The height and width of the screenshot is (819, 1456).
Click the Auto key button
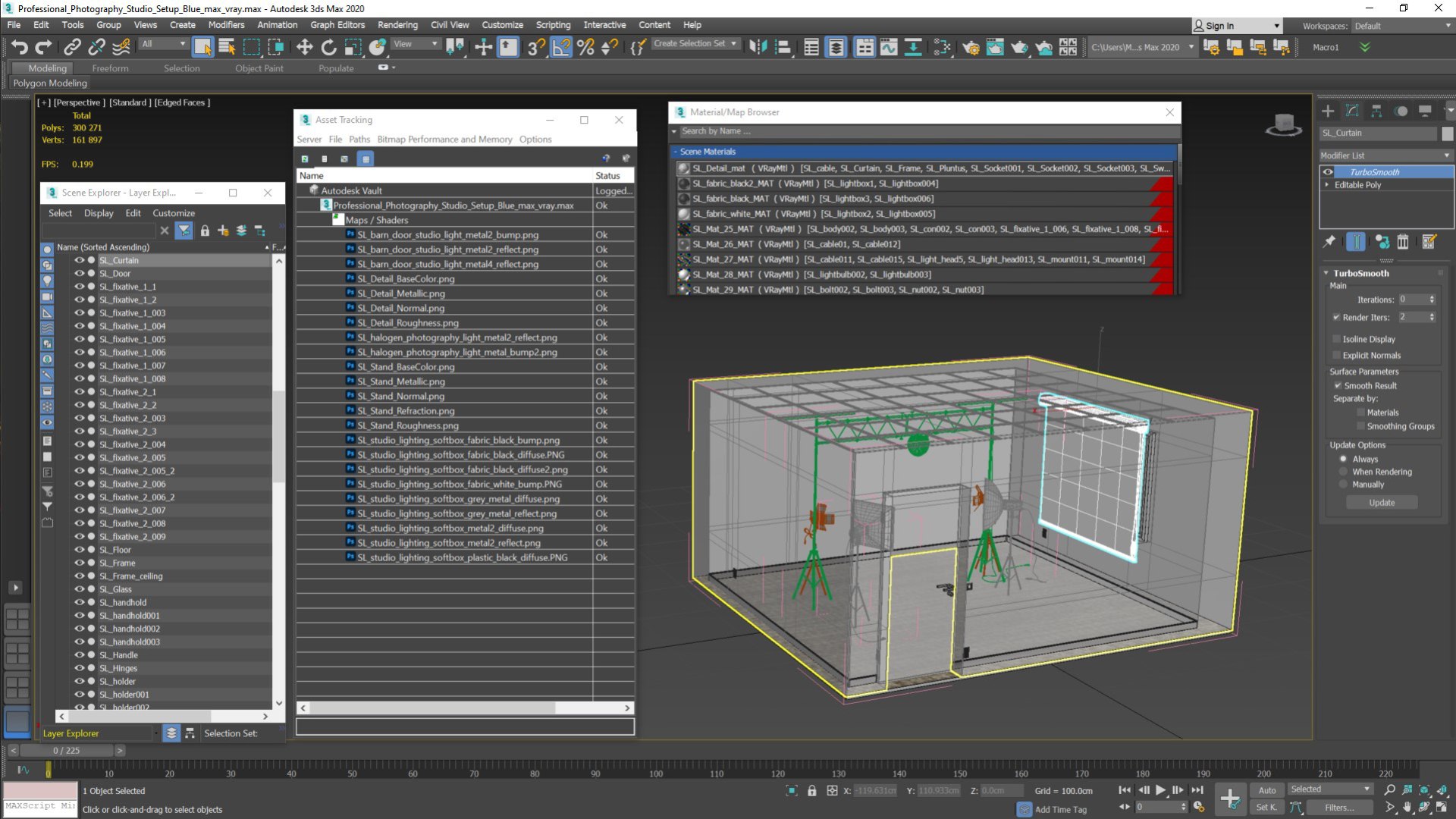tap(1267, 790)
